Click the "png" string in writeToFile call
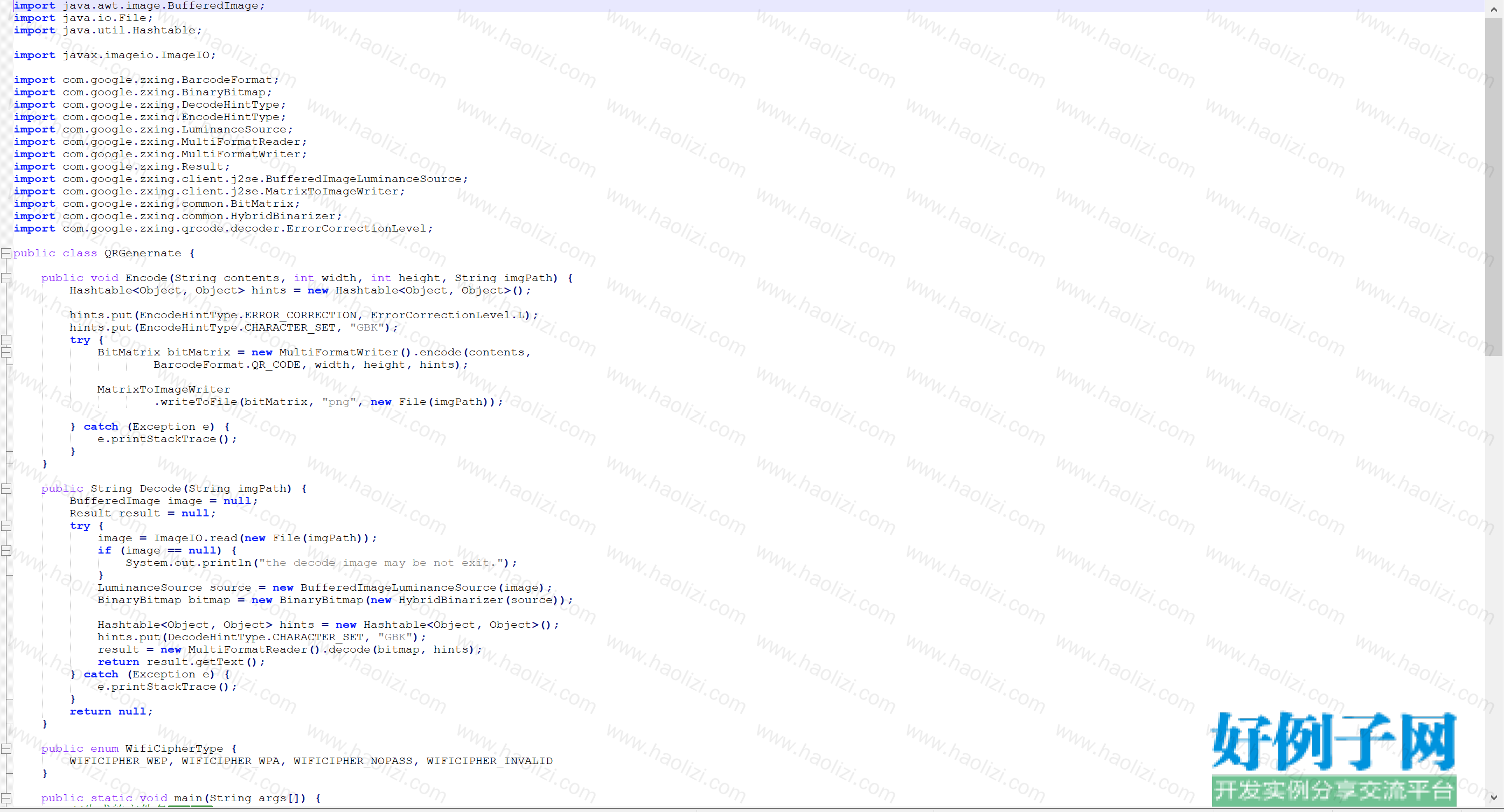Screen dimensions: 1504x812 pyautogui.click(x=339, y=402)
